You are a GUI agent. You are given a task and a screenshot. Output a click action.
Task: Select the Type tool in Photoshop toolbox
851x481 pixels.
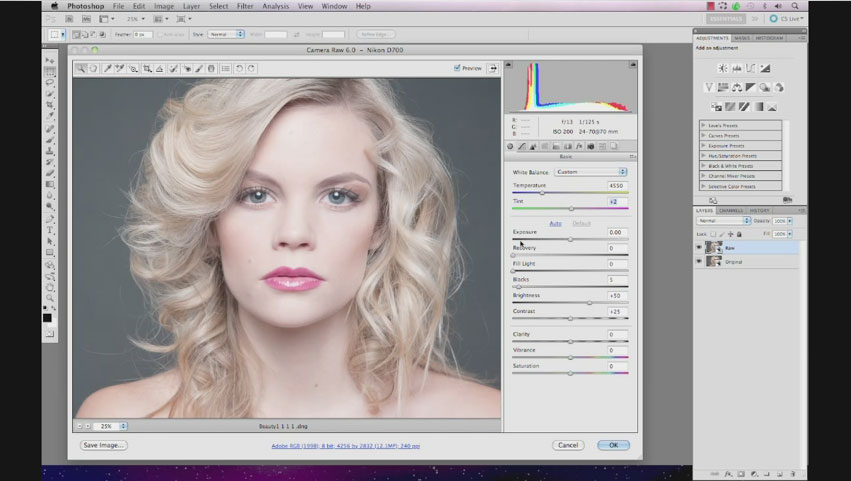(x=49, y=230)
